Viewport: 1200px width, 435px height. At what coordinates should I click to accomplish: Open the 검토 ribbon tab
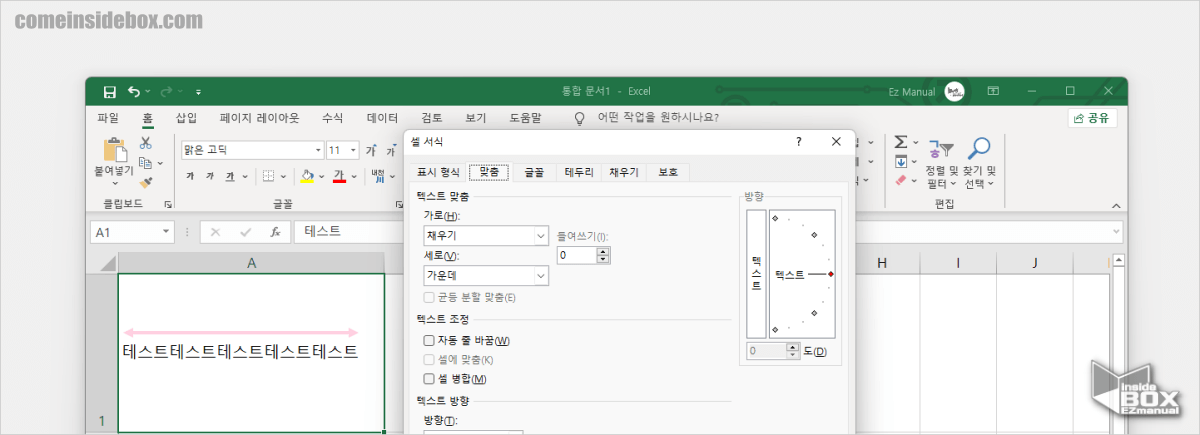432,118
